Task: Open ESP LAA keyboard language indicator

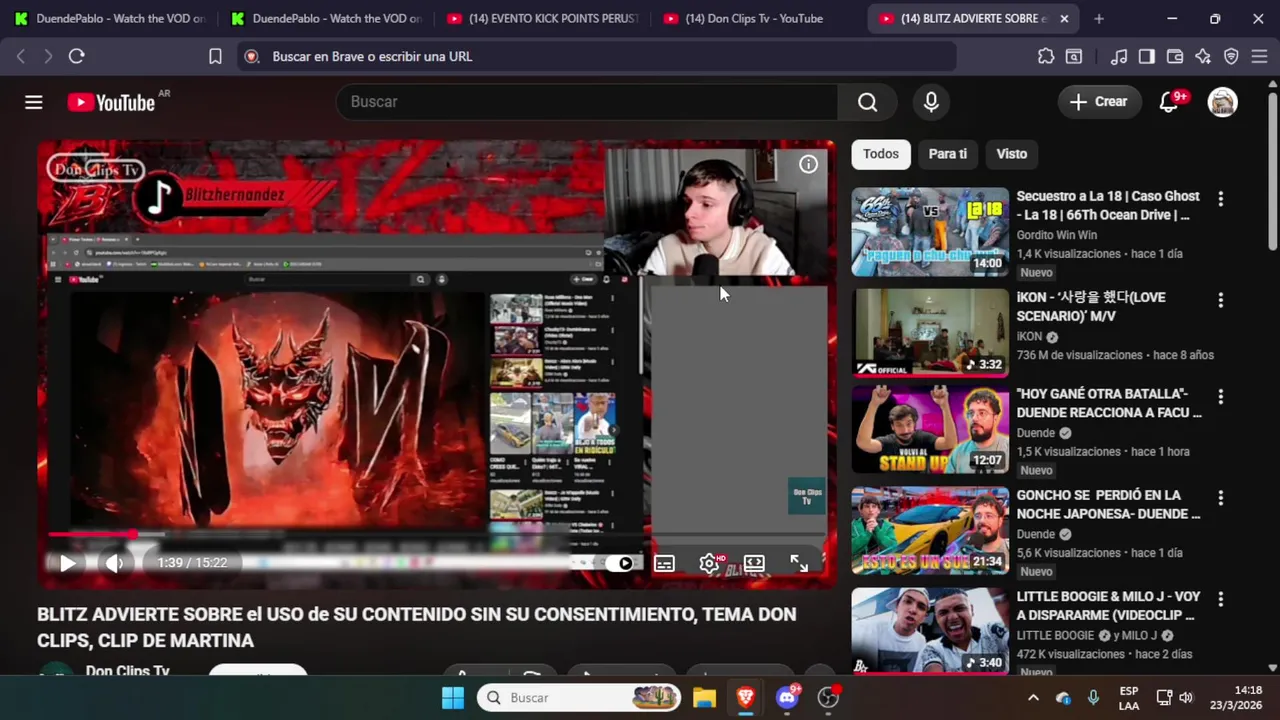Action: [x=1128, y=697]
